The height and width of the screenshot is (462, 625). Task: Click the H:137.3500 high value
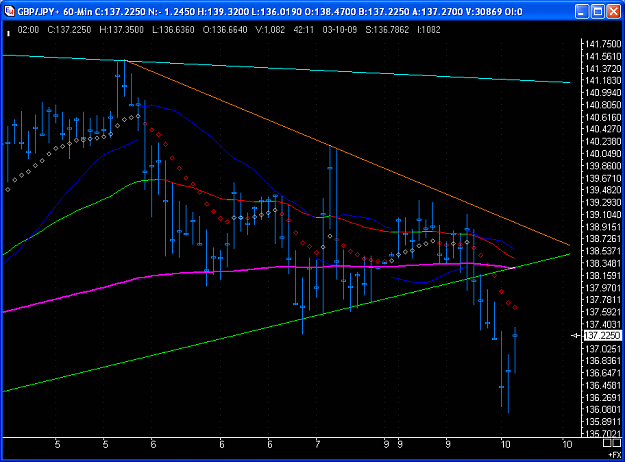(122, 30)
